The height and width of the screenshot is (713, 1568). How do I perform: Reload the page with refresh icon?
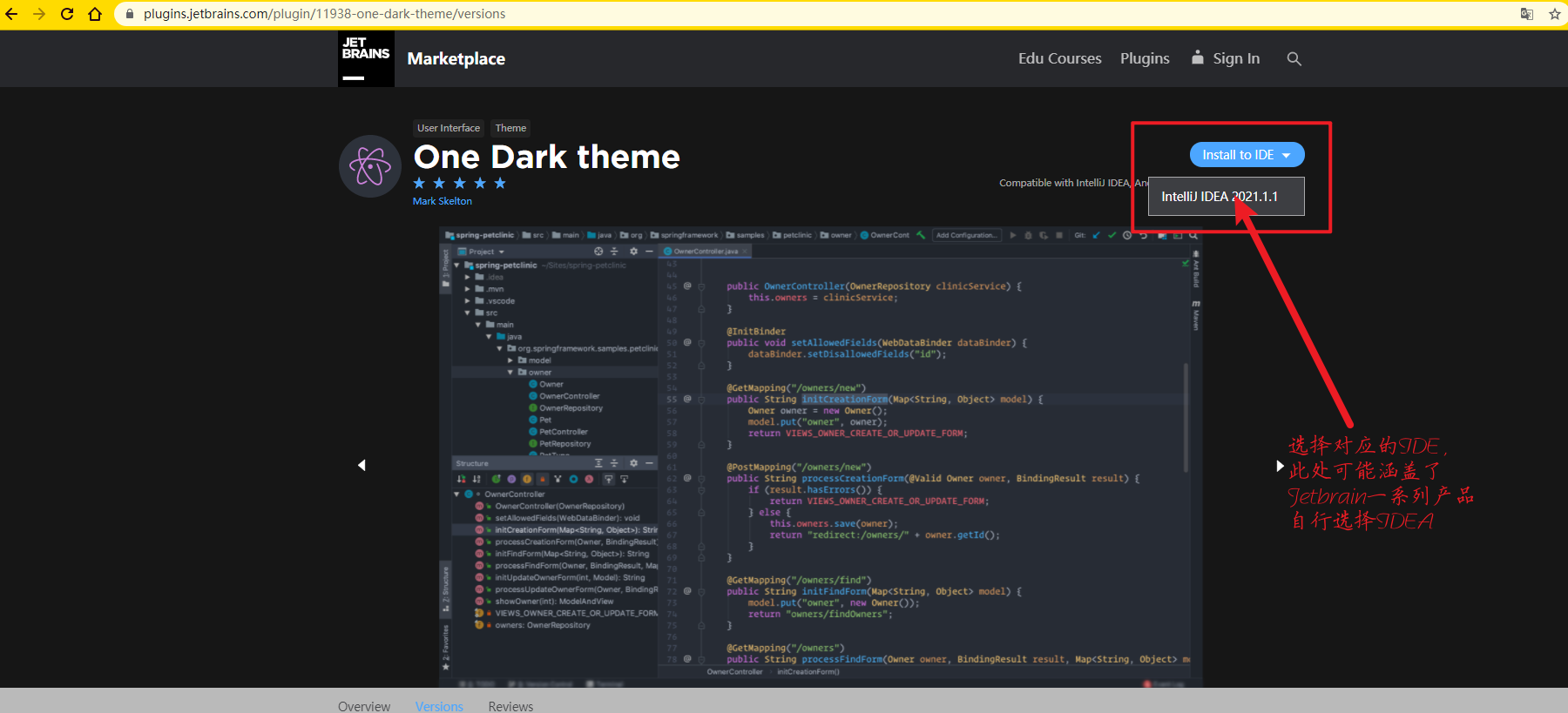pos(67,14)
